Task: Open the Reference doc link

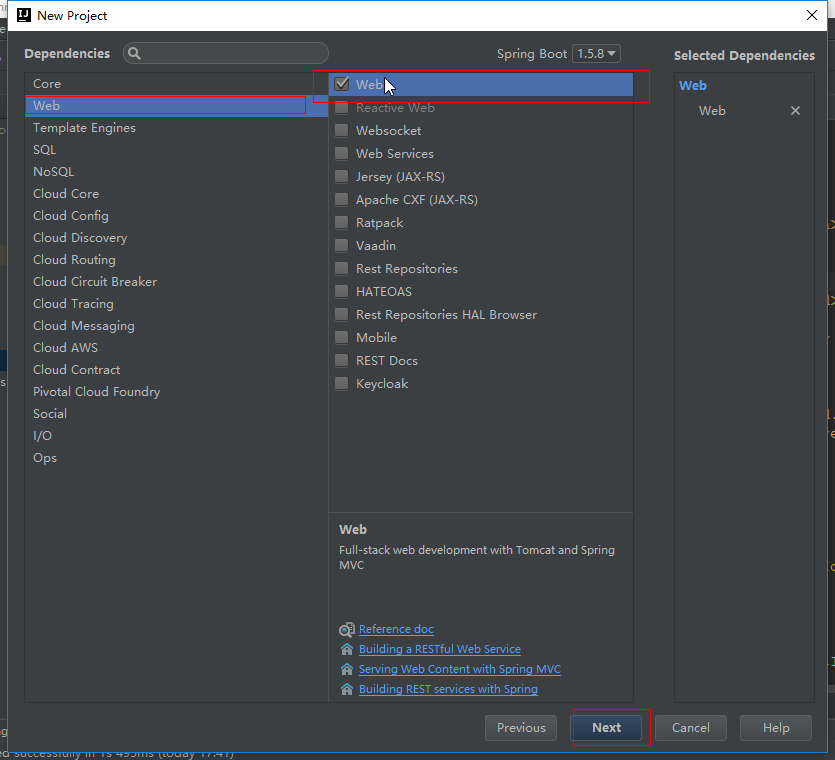Action: click(x=396, y=629)
